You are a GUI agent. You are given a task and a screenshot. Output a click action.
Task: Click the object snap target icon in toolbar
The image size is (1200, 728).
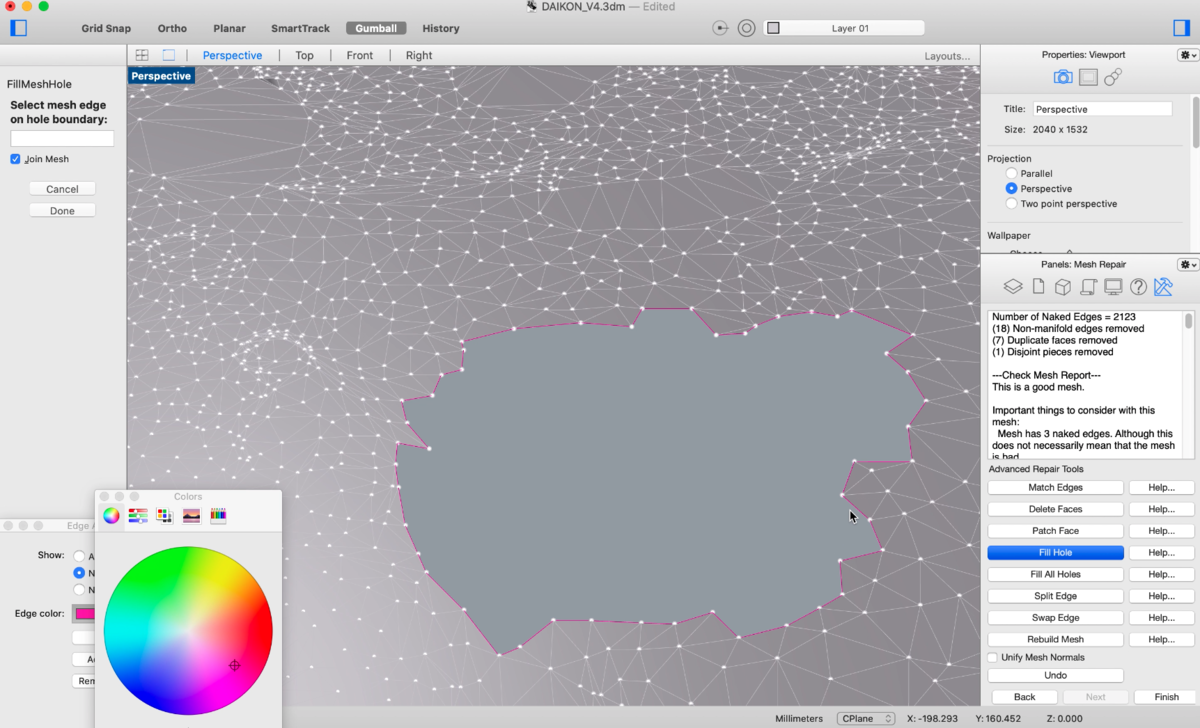point(721,28)
